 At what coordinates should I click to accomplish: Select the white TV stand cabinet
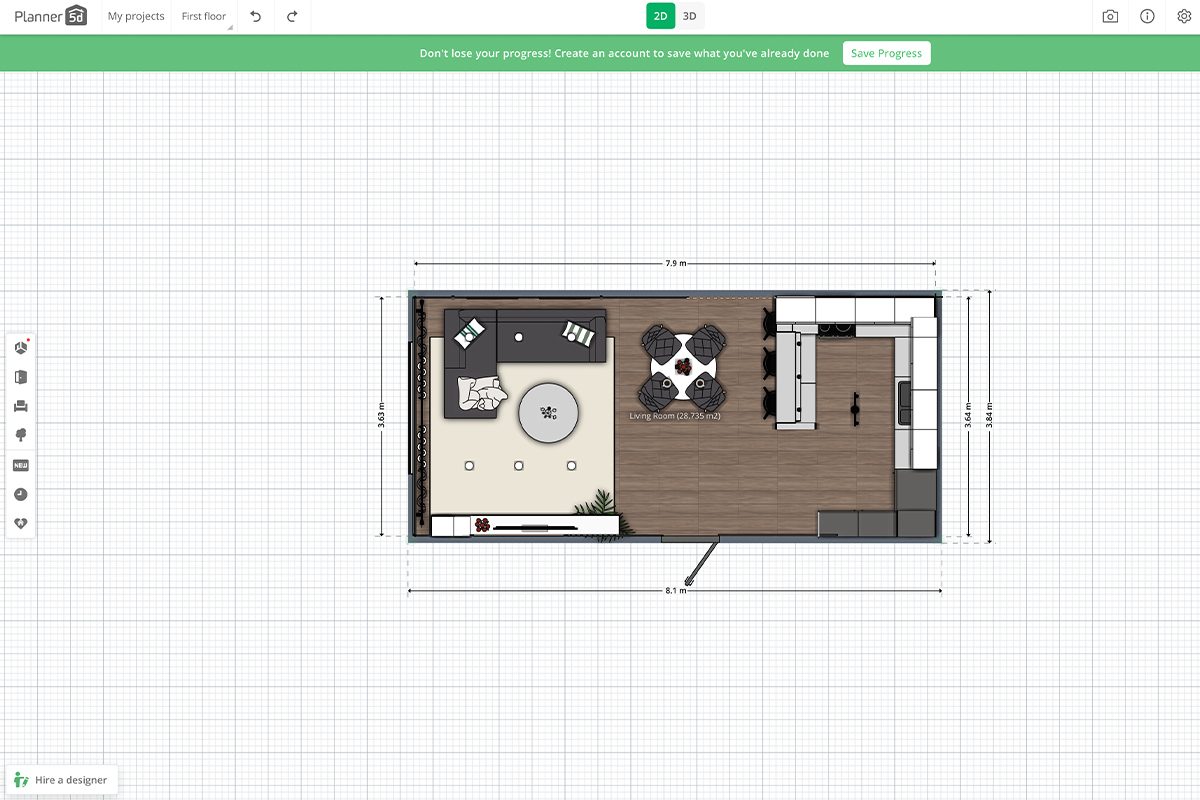pos(526,525)
